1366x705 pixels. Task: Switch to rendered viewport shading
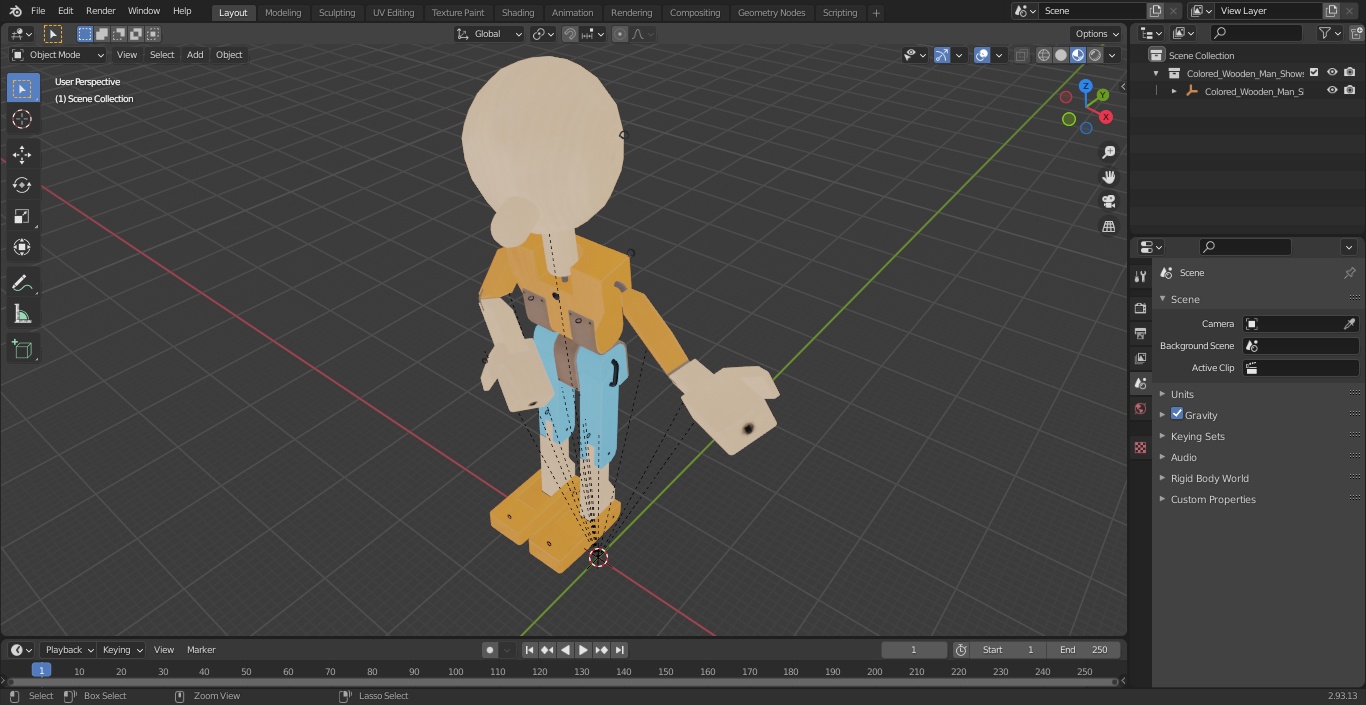tap(1095, 55)
